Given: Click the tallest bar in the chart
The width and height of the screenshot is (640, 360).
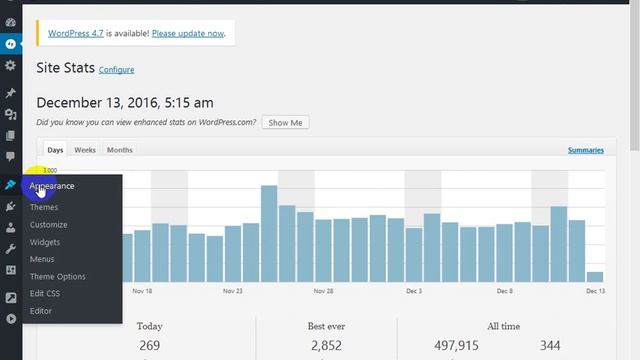Looking at the screenshot, I should coord(269,233).
